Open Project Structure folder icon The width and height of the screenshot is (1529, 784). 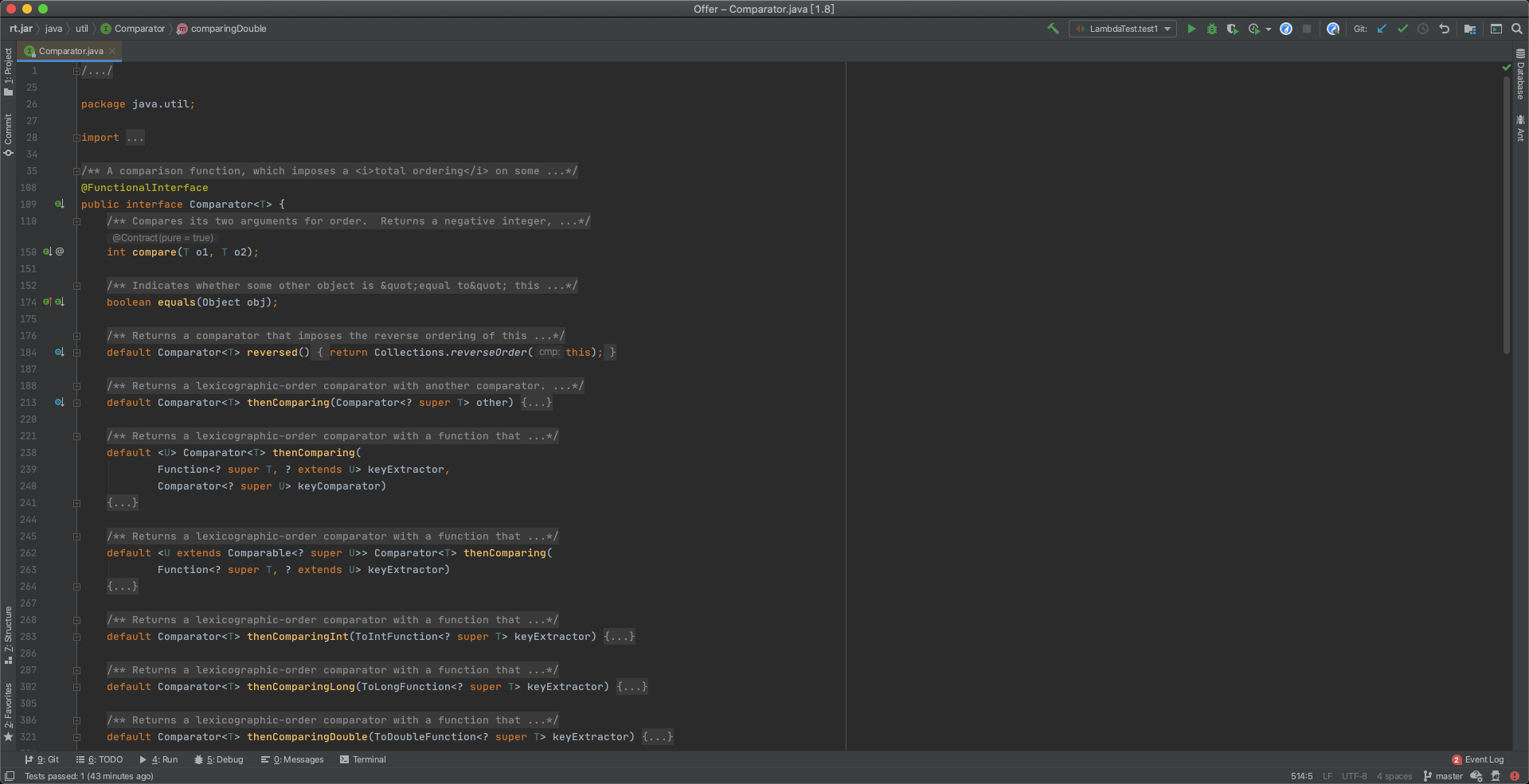coord(1470,29)
